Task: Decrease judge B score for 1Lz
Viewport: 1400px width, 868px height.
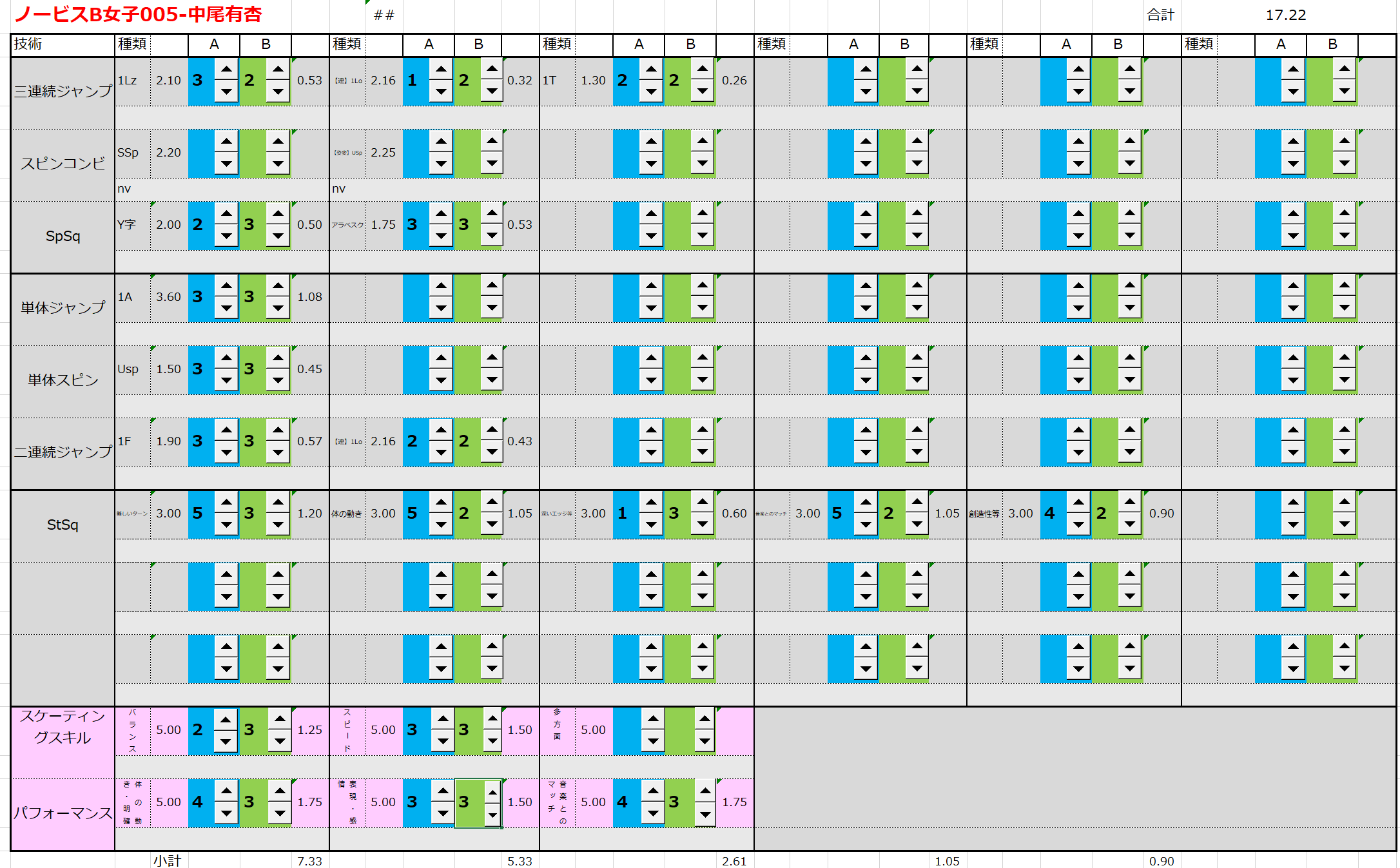Action: [x=278, y=92]
